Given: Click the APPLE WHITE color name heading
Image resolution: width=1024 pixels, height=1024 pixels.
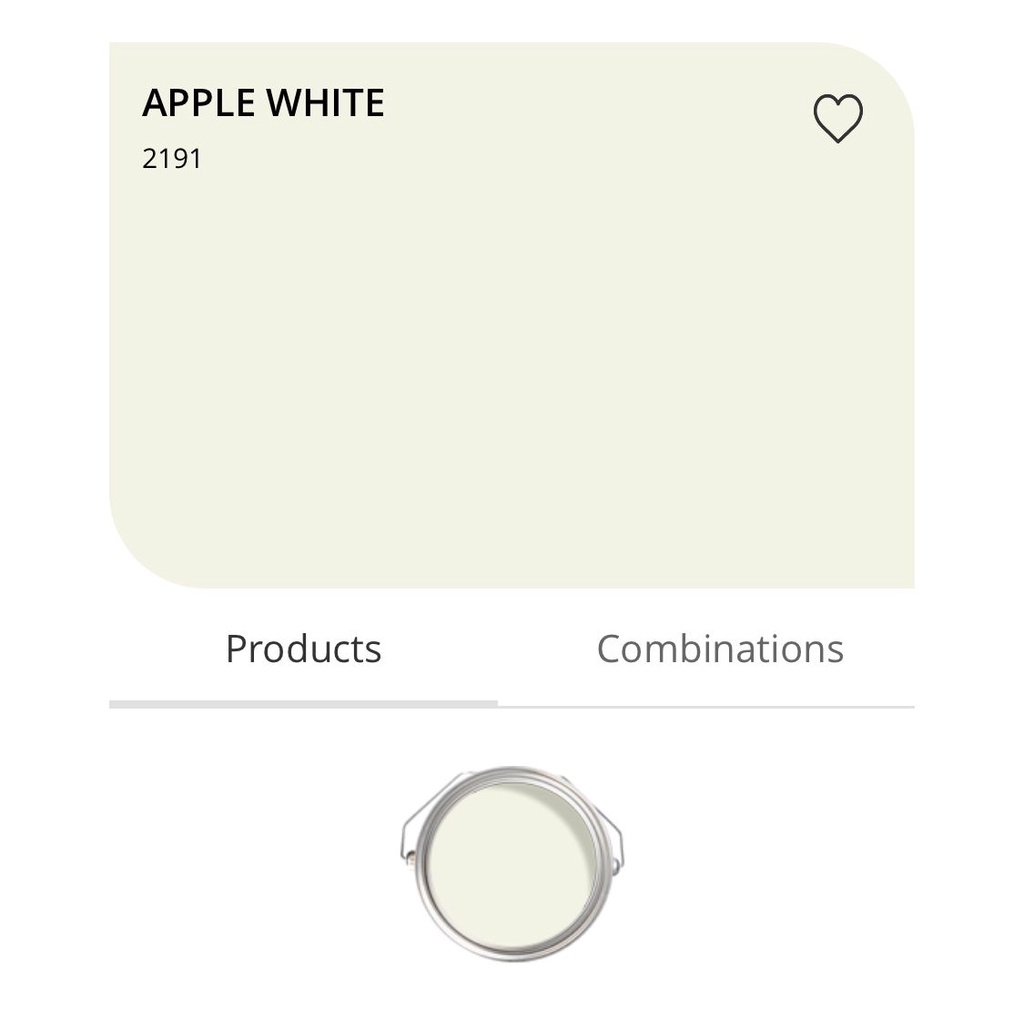Looking at the screenshot, I should coord(263,103).
